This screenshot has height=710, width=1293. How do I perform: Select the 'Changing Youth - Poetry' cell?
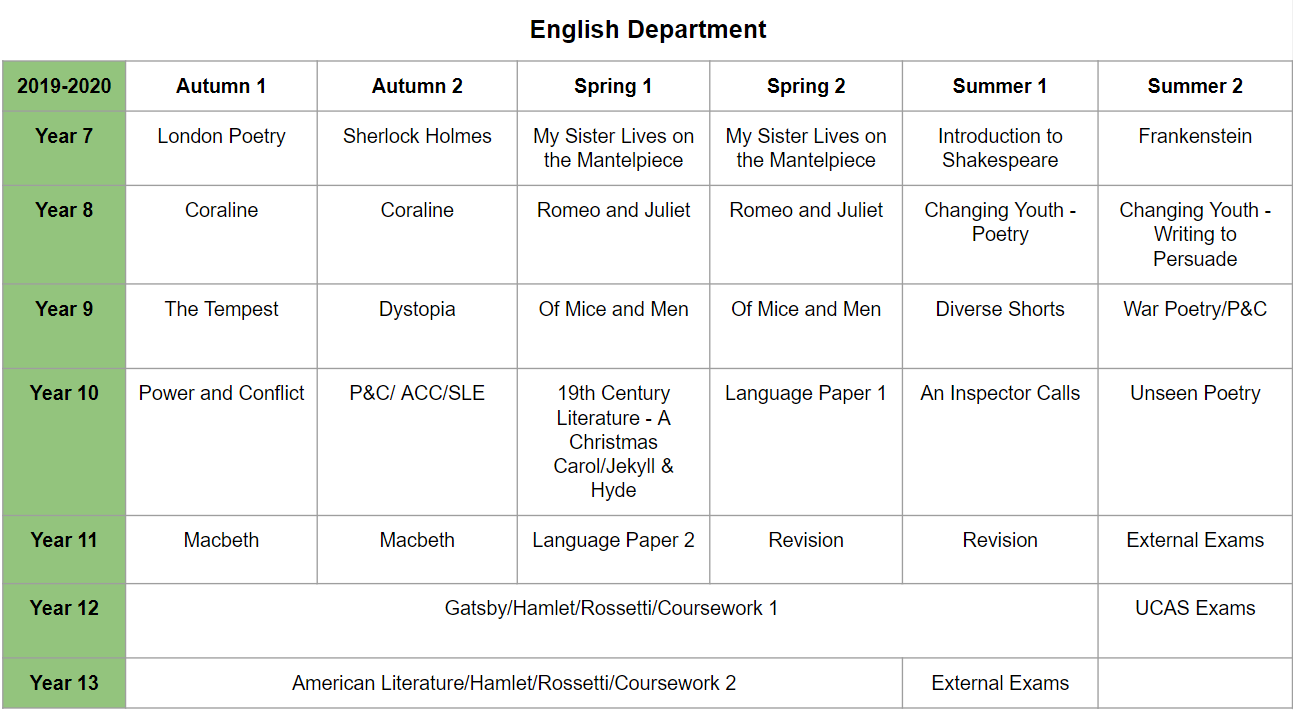[x=1000, y=234]
